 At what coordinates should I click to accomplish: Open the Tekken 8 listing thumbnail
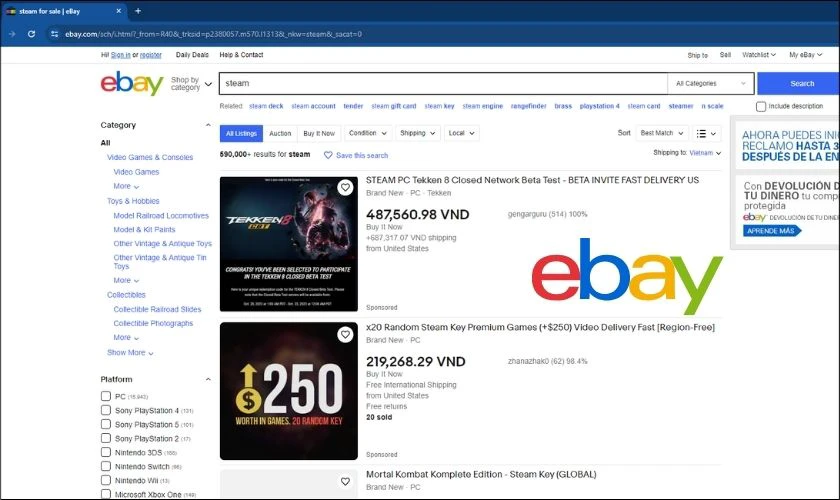(x=289, y=244)
